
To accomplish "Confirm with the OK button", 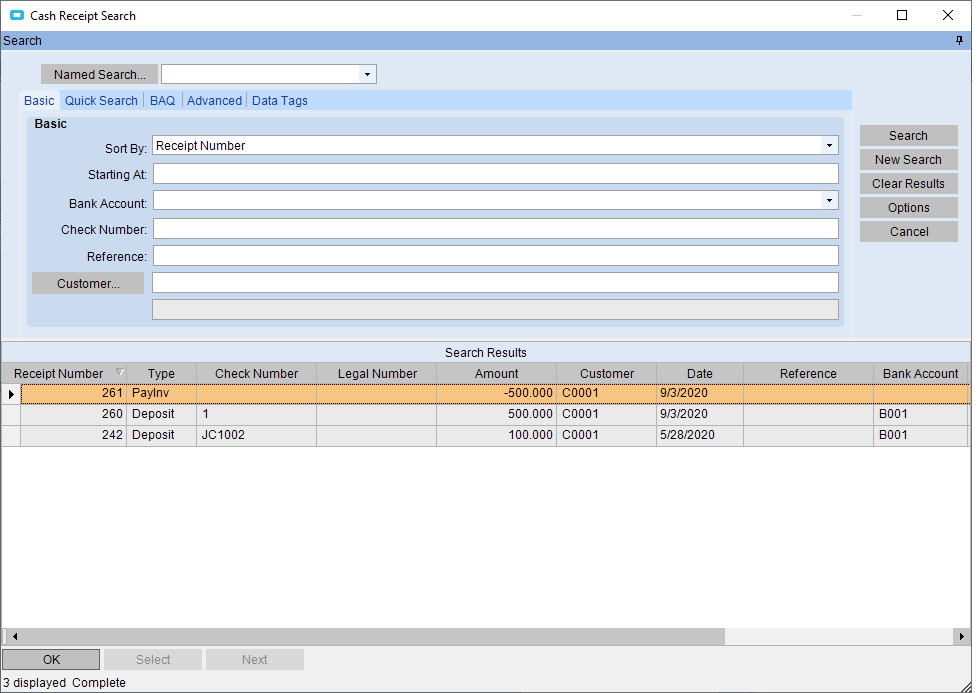I will coord(51,659).
